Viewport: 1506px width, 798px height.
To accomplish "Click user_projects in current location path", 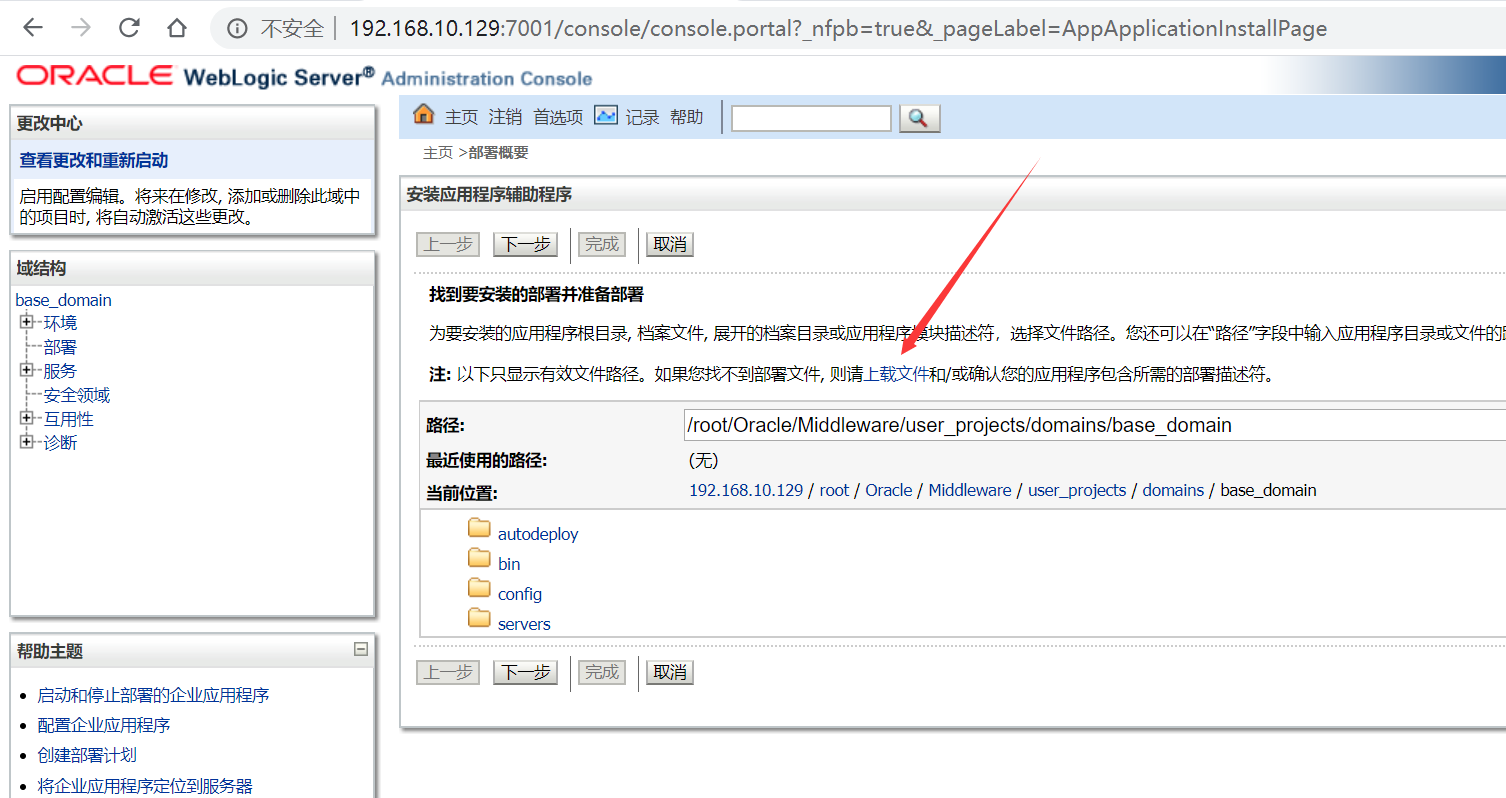I will (x=1077, y=490).
